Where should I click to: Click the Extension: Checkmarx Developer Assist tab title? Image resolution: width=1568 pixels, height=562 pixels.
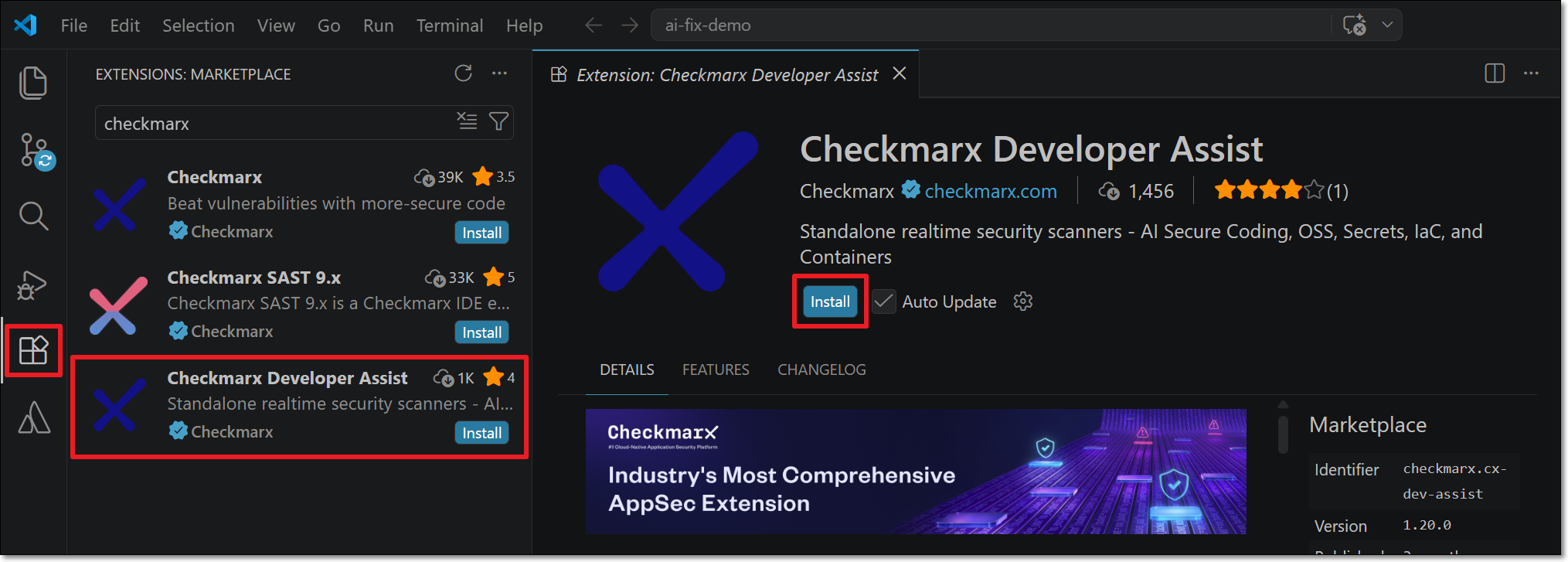(727, 75)
